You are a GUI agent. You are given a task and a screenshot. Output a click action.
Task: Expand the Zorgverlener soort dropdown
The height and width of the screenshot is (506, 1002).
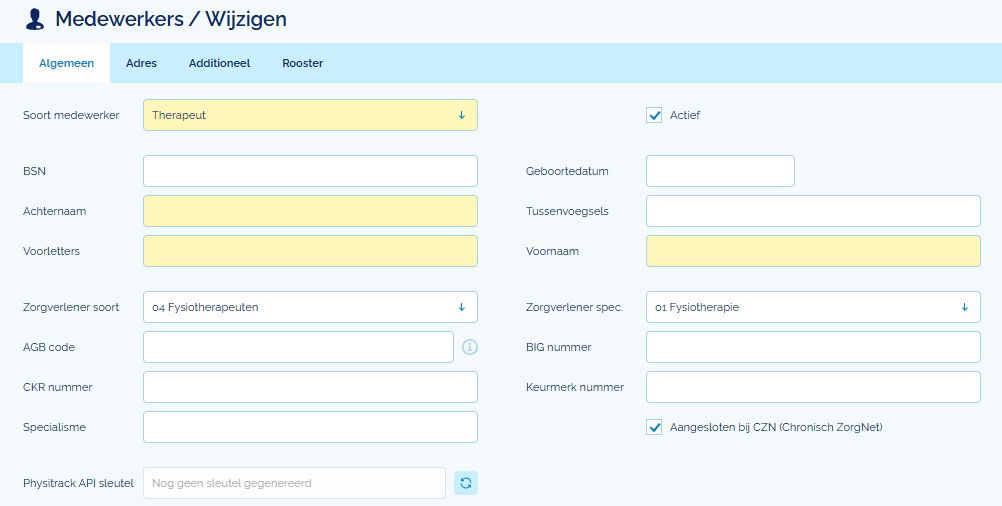[310, 307]
